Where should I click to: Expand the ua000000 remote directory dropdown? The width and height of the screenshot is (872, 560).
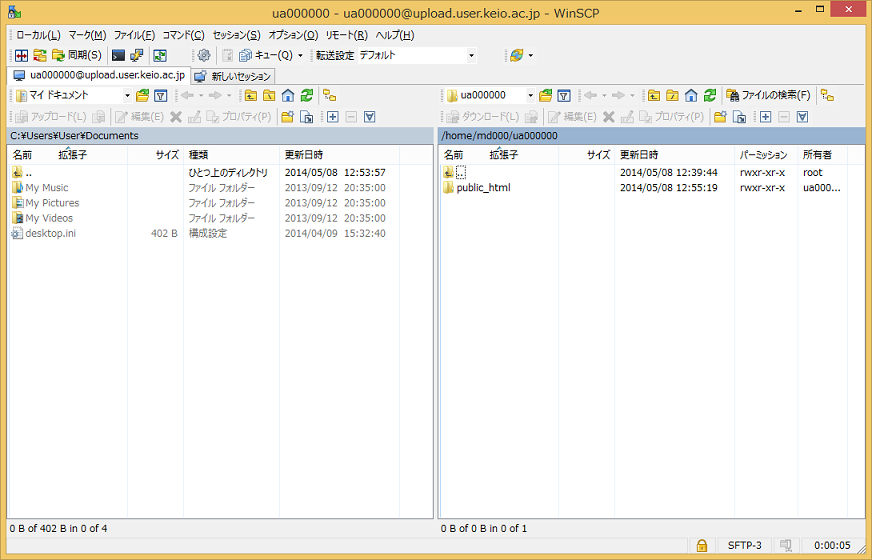click(x=529, y=96)
